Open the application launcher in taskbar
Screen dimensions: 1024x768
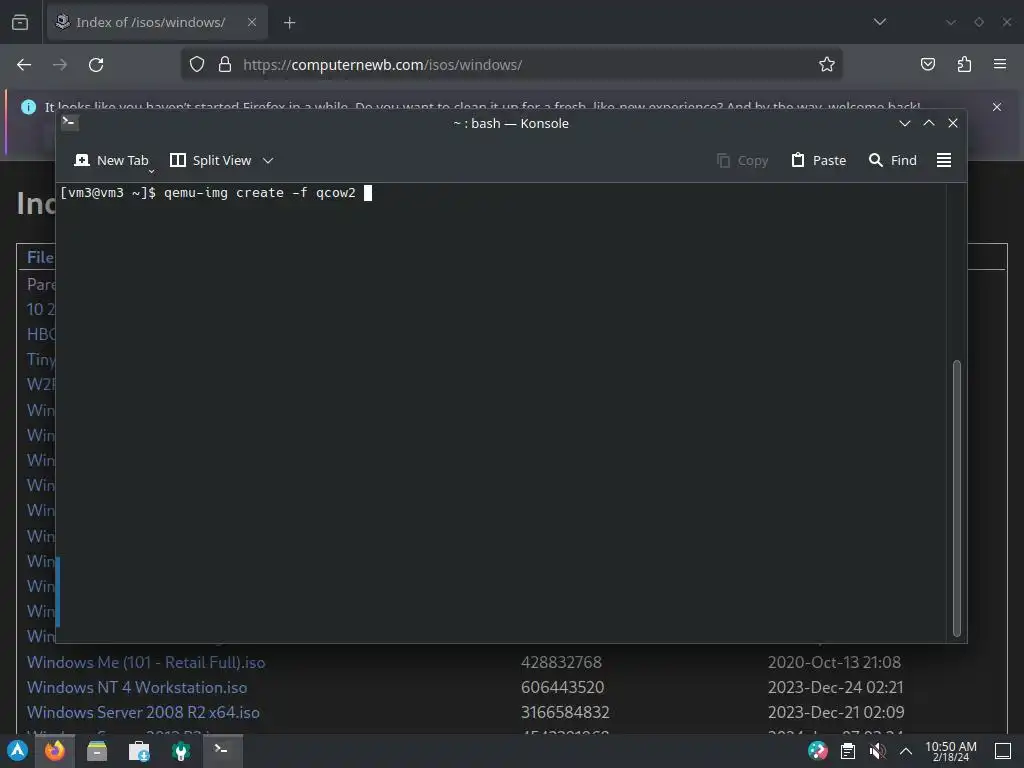coord(18,751)
